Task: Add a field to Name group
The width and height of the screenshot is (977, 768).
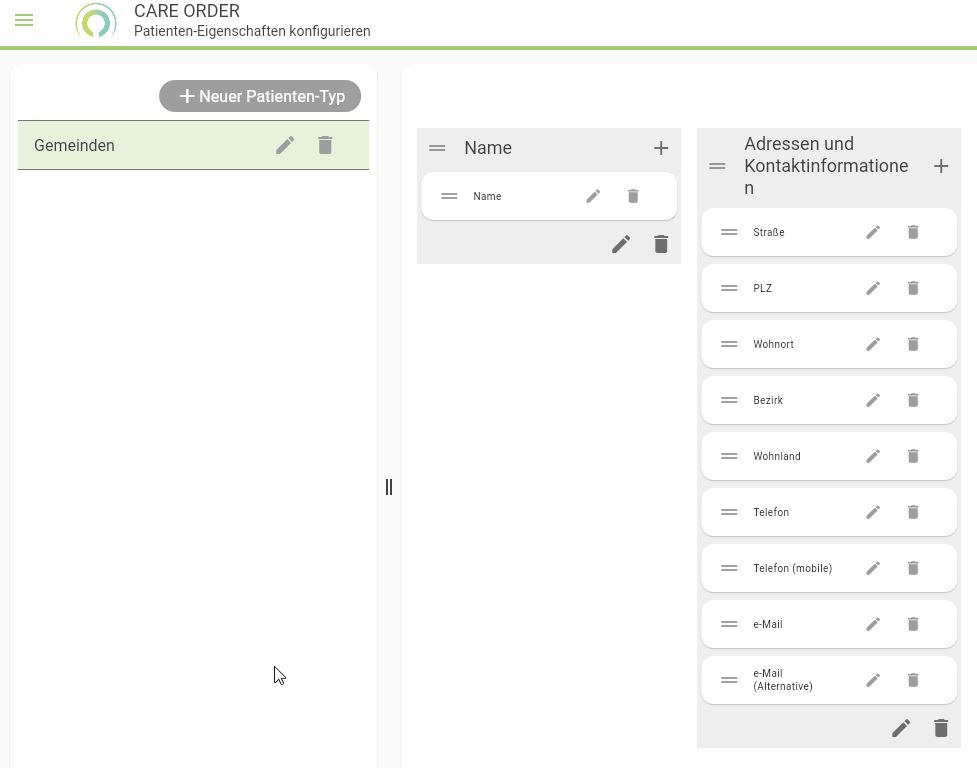Action: [x=661, y=148]
